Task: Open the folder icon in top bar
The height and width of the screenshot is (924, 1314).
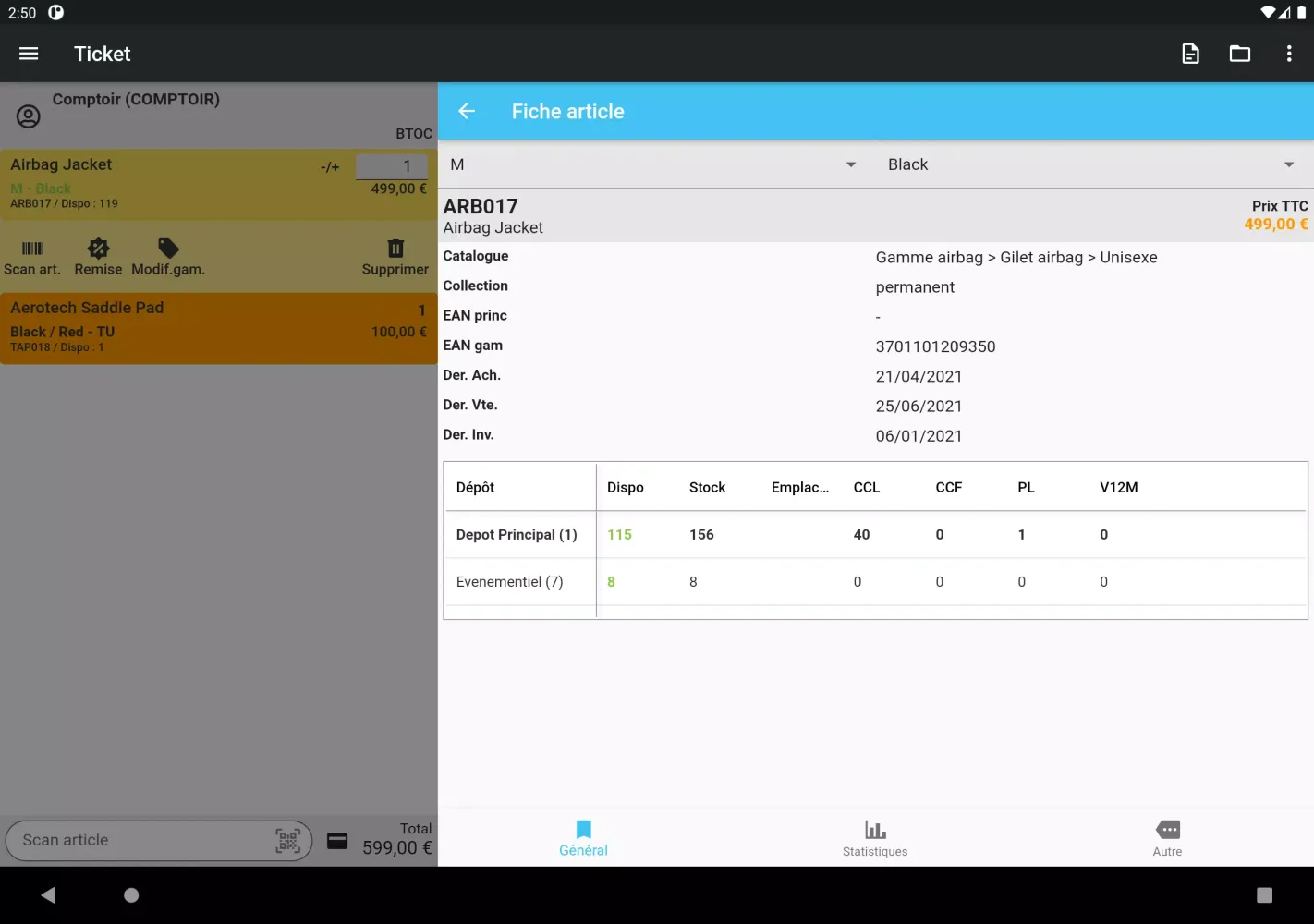Action: click(x=1239, y=54)
